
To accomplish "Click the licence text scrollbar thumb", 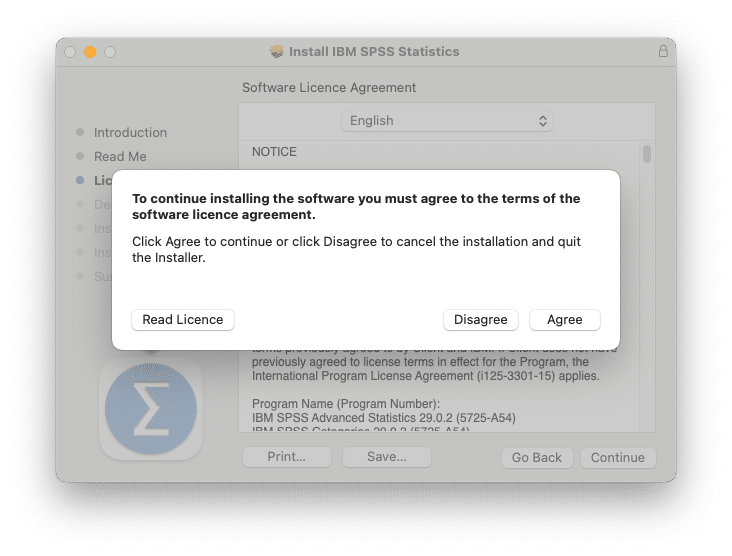I will (647, 154).
